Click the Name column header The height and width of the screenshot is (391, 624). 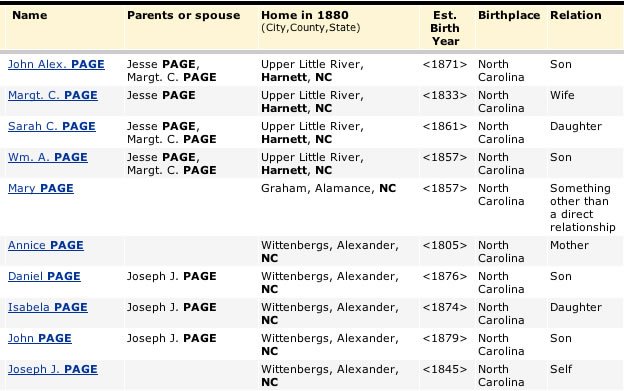click(30, 15)
